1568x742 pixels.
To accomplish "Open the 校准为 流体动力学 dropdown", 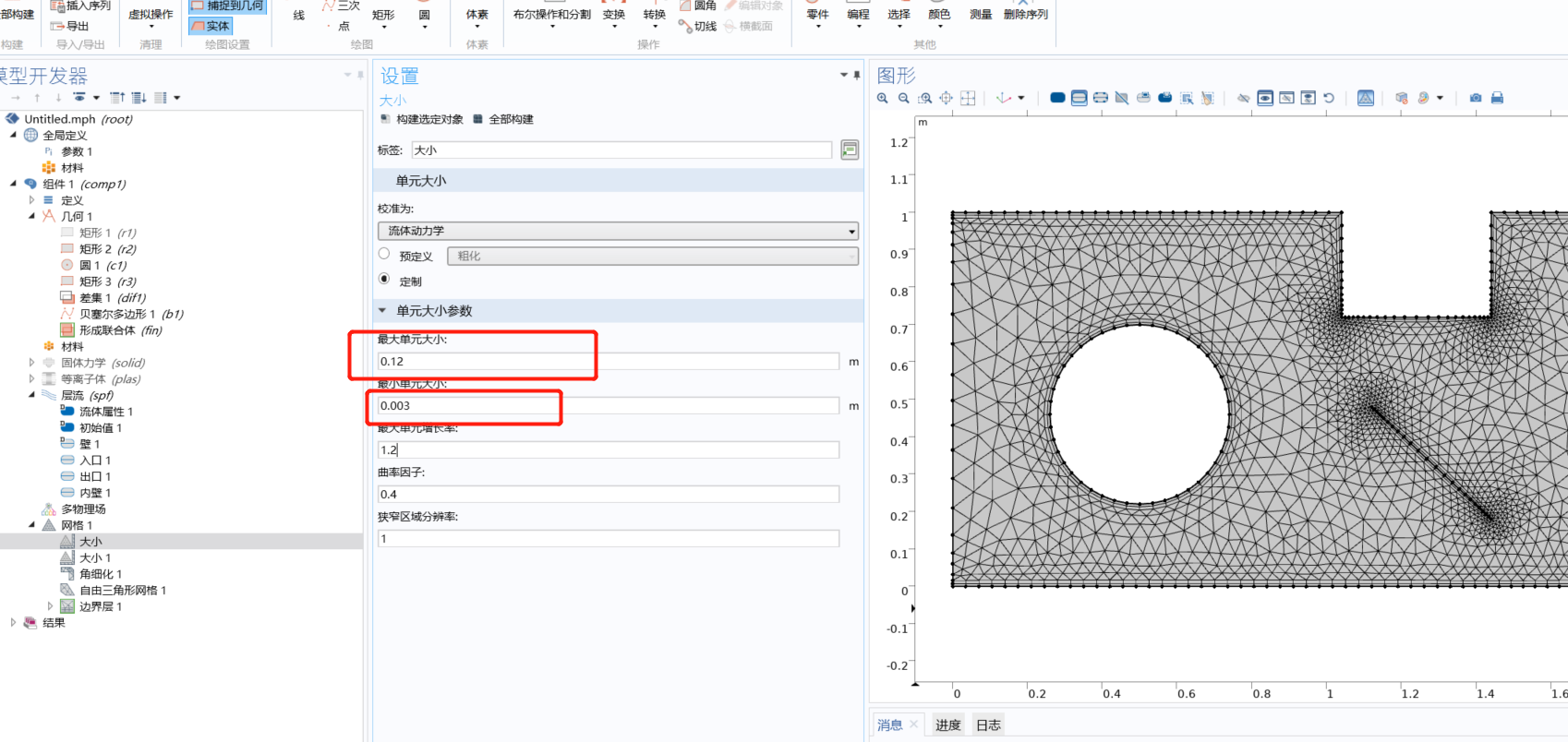I will point(618,231).
